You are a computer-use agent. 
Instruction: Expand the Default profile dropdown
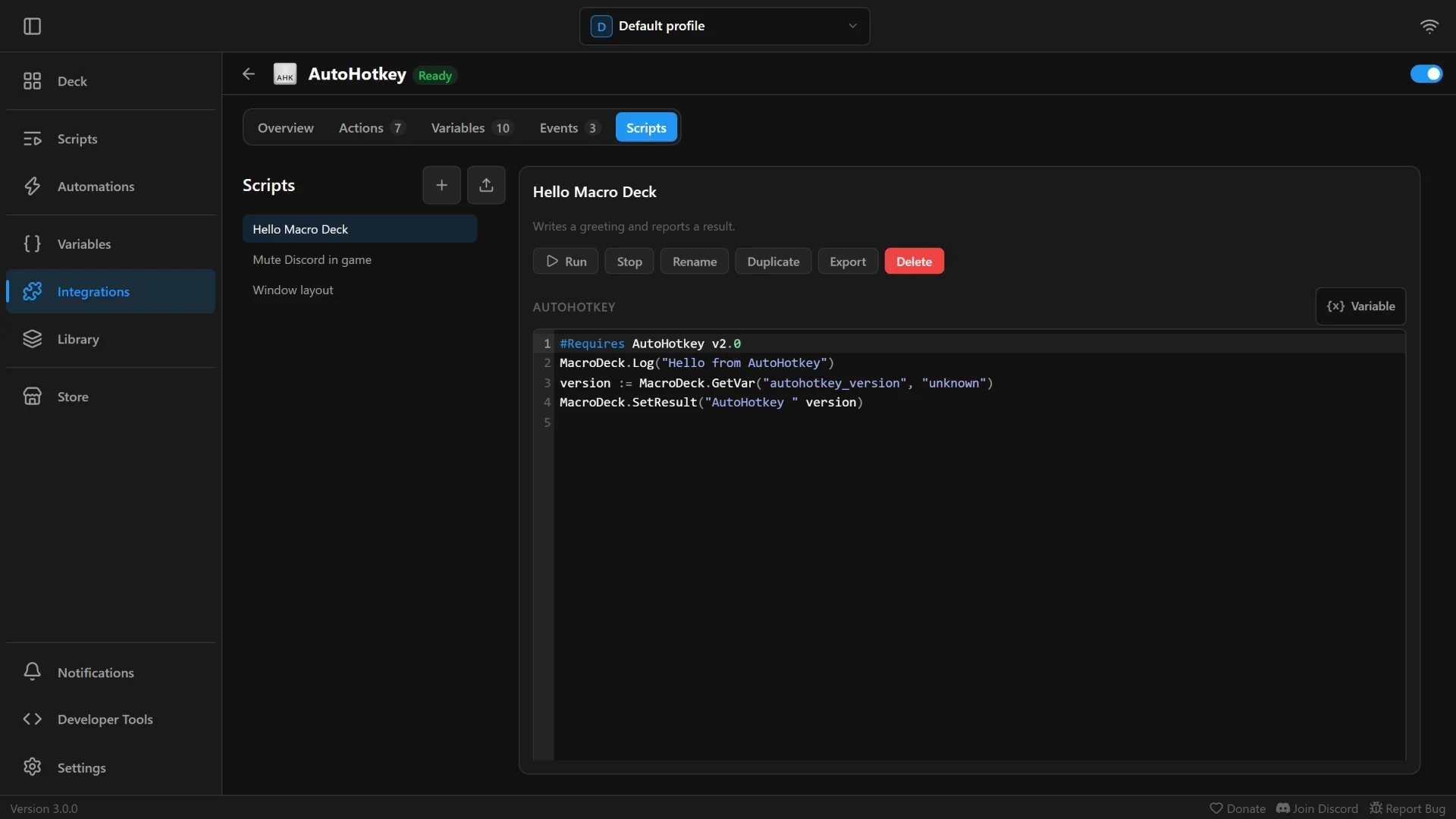point(724,27)
